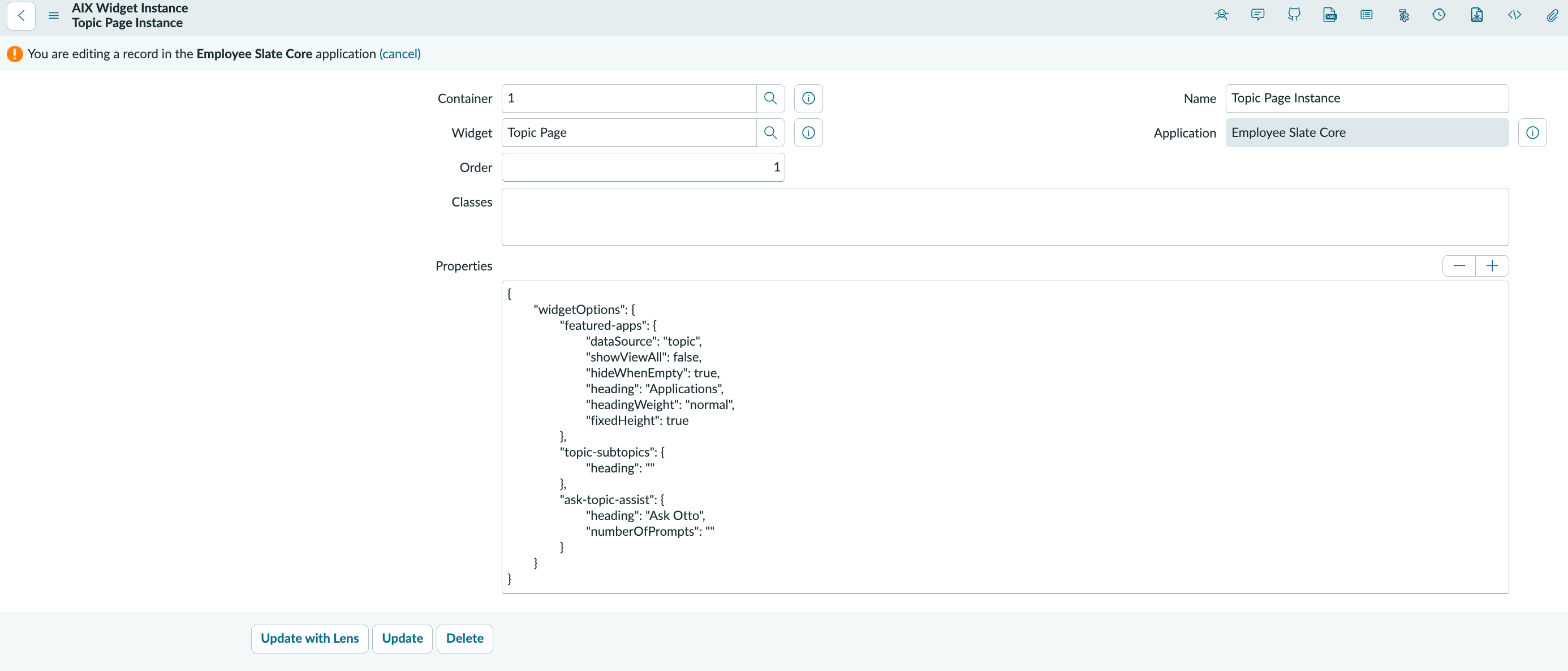
Task: Click the Update button
Action: click(x=402, y=638)
